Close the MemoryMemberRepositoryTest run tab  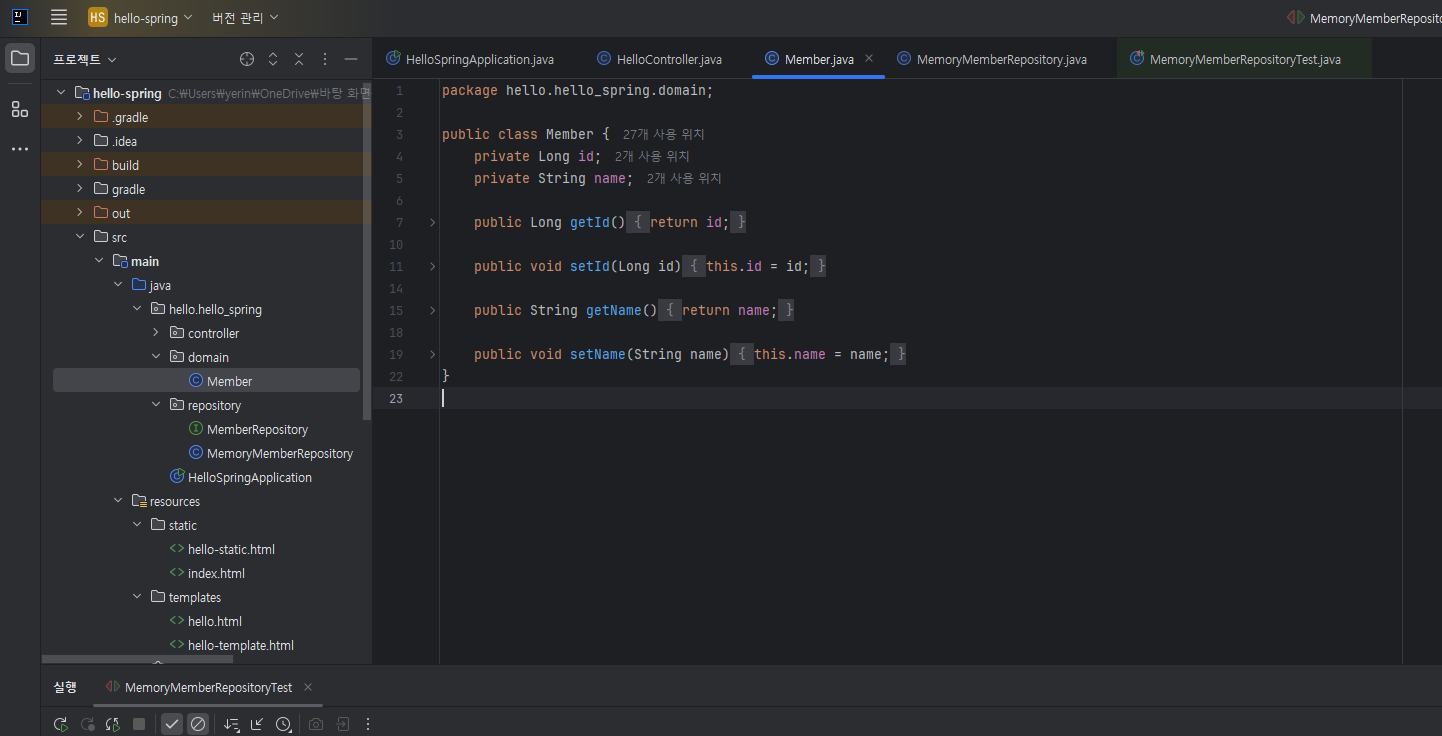308,687
